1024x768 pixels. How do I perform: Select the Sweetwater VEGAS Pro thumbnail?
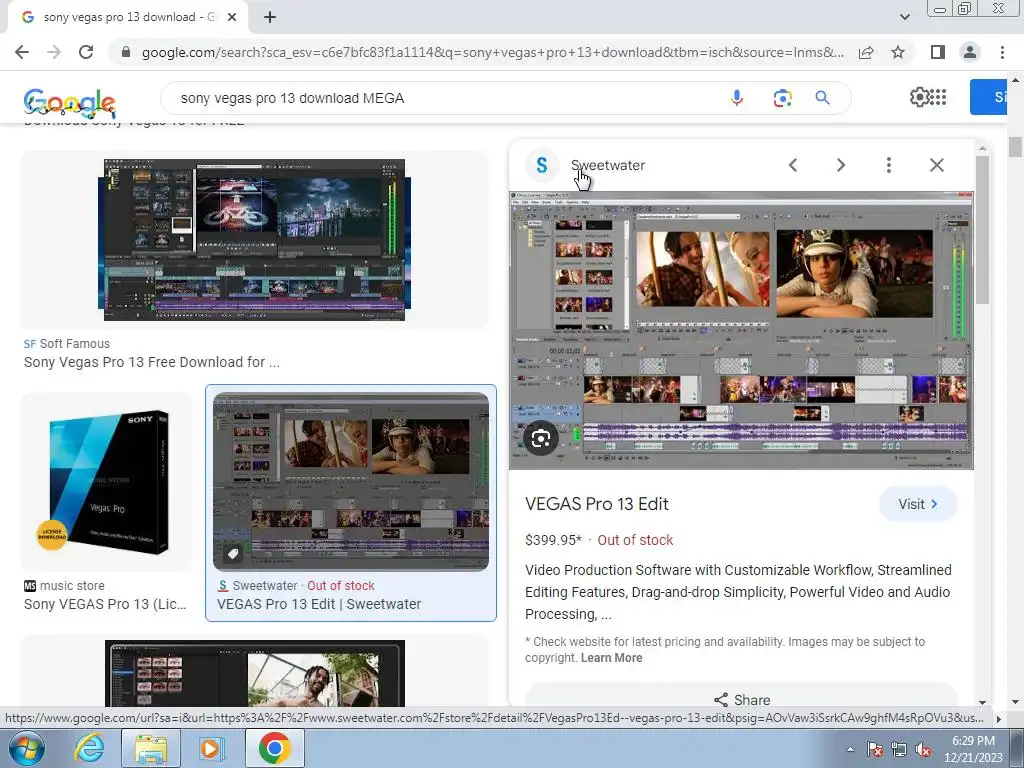351,482
